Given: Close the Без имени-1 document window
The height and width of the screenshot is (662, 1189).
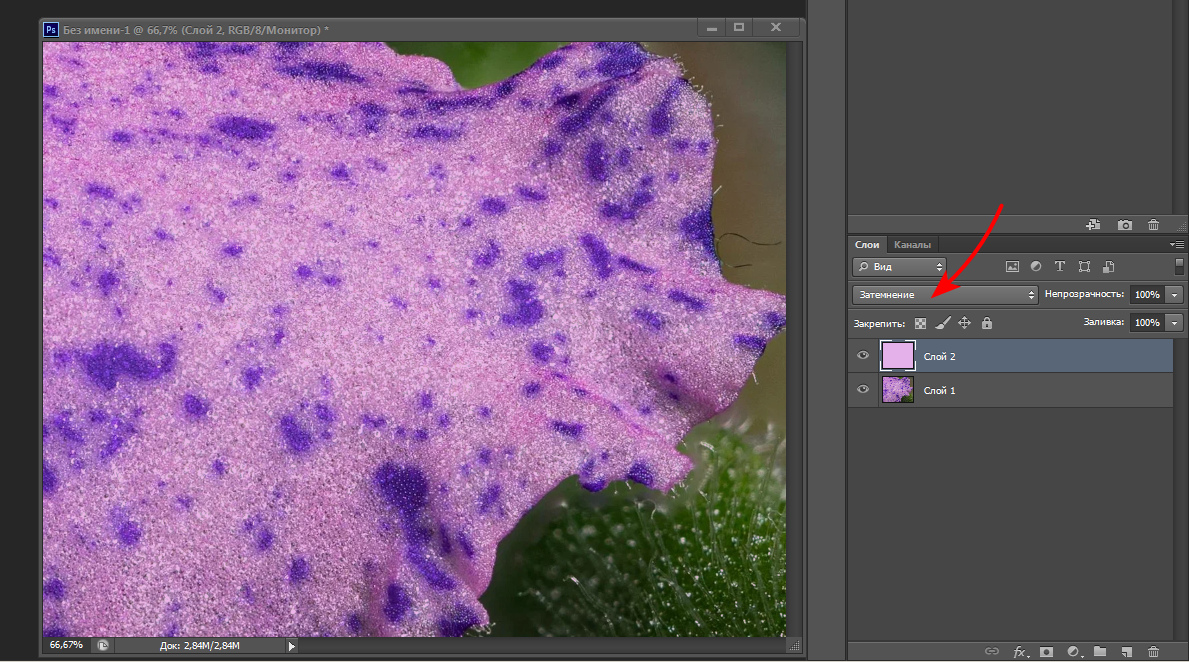Looking at the screenshot, I should 776,28.
